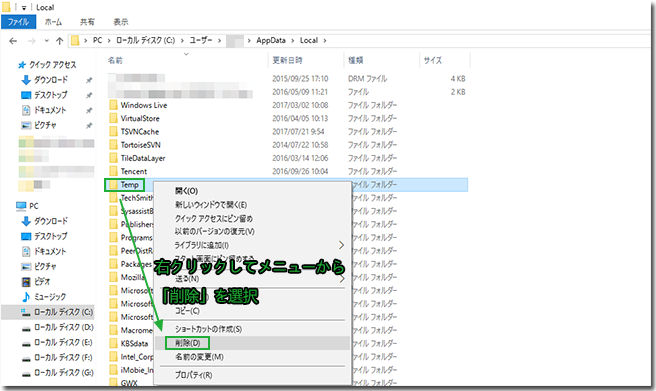This screenshot has height=391, width=656.
Task: Go forward with the right arrow button
Action: pos(32,41)
